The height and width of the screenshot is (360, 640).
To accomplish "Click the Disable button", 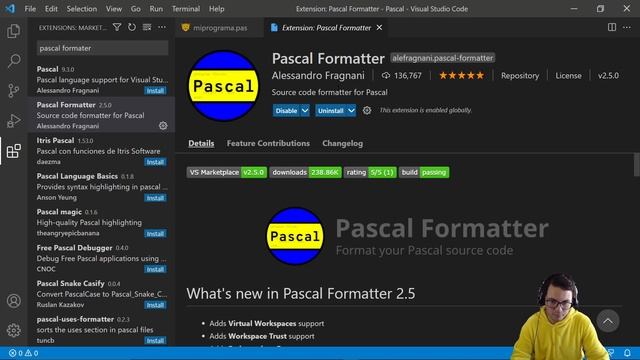I will 286,111.
